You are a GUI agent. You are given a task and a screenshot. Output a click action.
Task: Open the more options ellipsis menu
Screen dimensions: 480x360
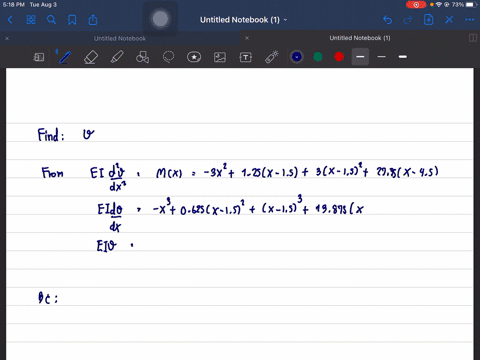(x=470, y=20)
